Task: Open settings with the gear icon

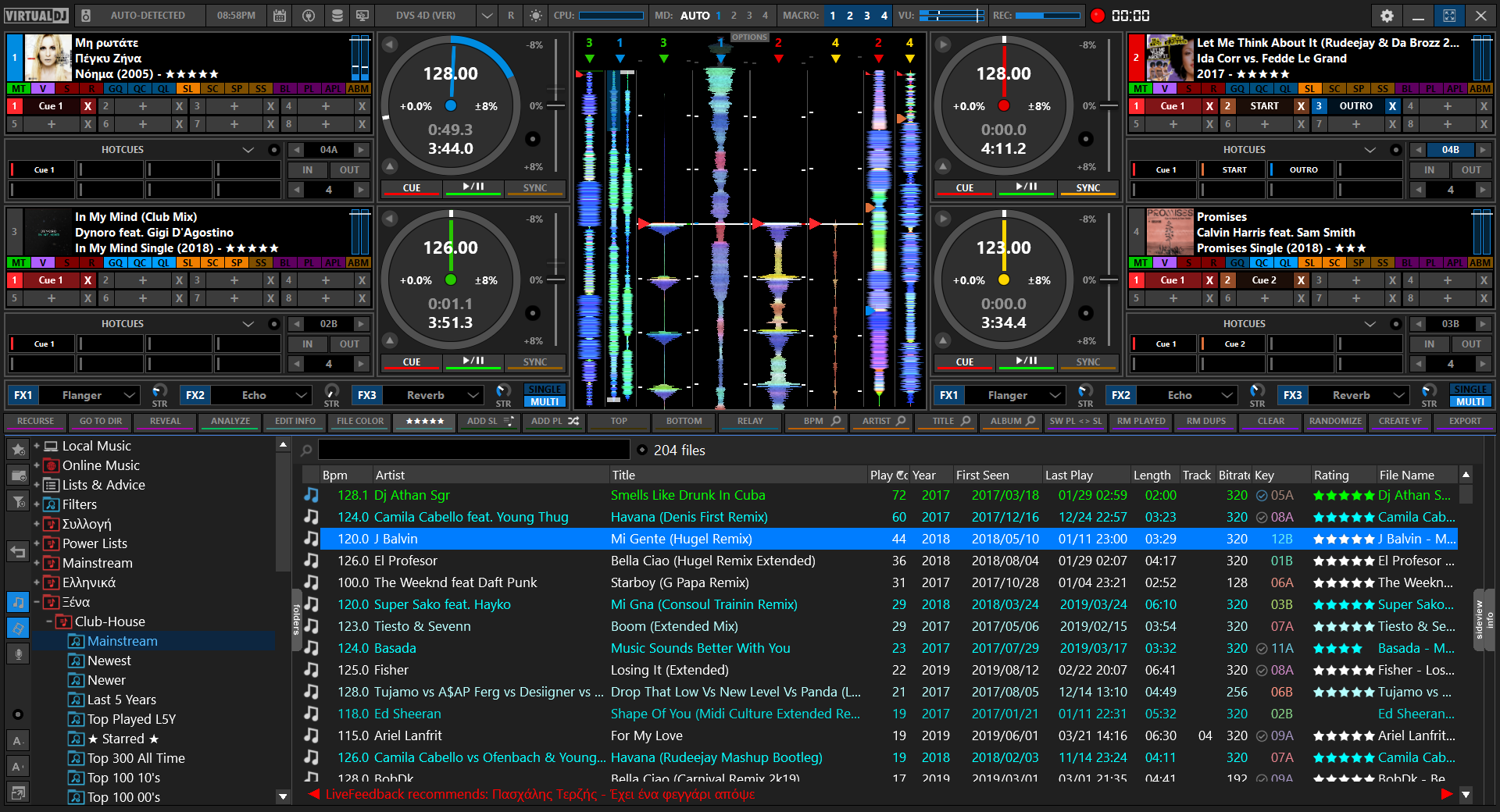Action: point(1387,16)
